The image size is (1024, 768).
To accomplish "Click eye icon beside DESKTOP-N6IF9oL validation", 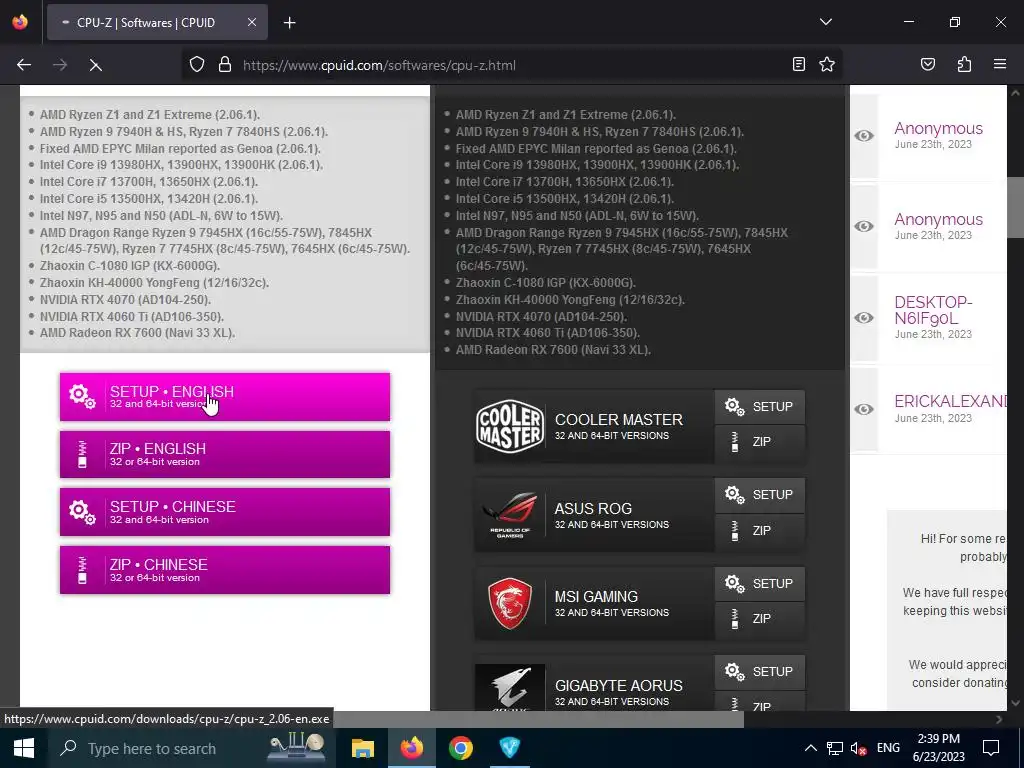I will click(x=864, y=317).
